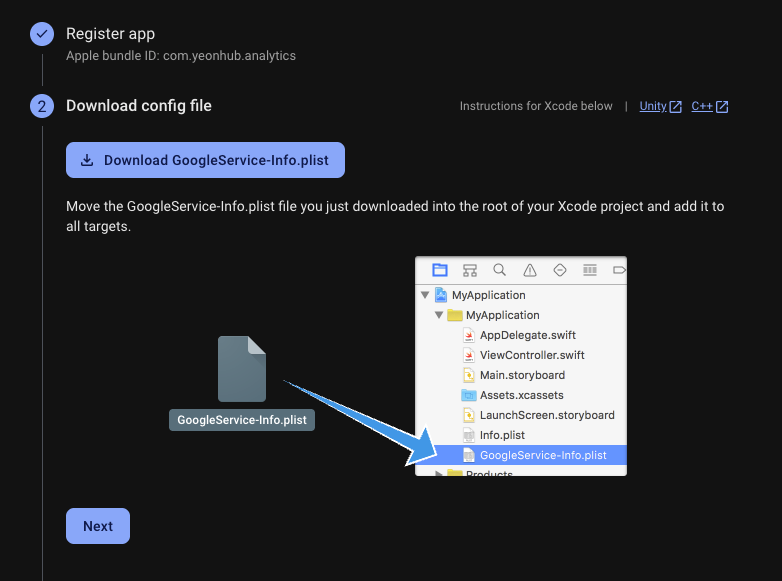The width and height of the screenshot is (782, 581).
Task: Click the completed Register app step checkmark
Action: [x=42, y=34]
